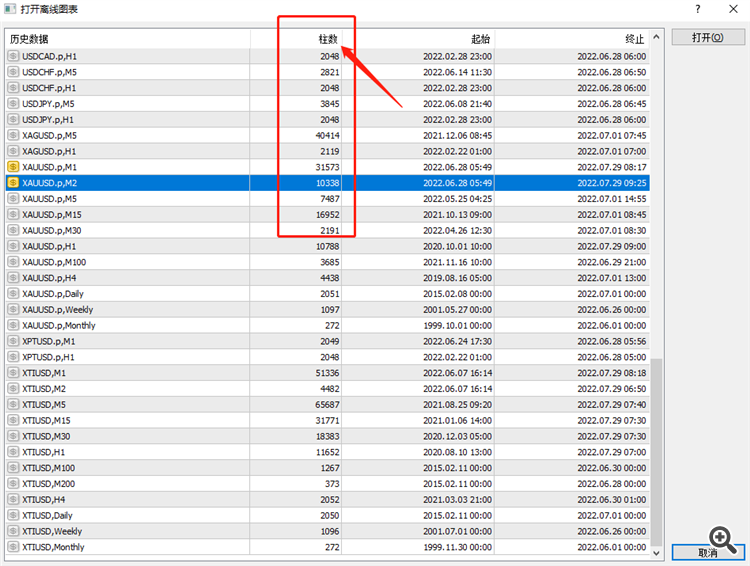Click the XAGUSD.p,M5 row icon
Screen dimensions: 750x566
(13, 135)
